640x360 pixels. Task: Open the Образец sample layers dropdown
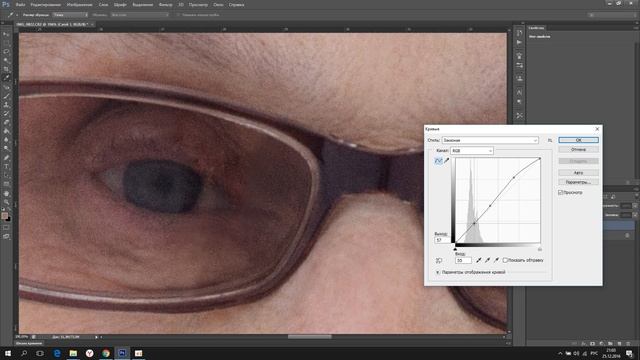140,15
